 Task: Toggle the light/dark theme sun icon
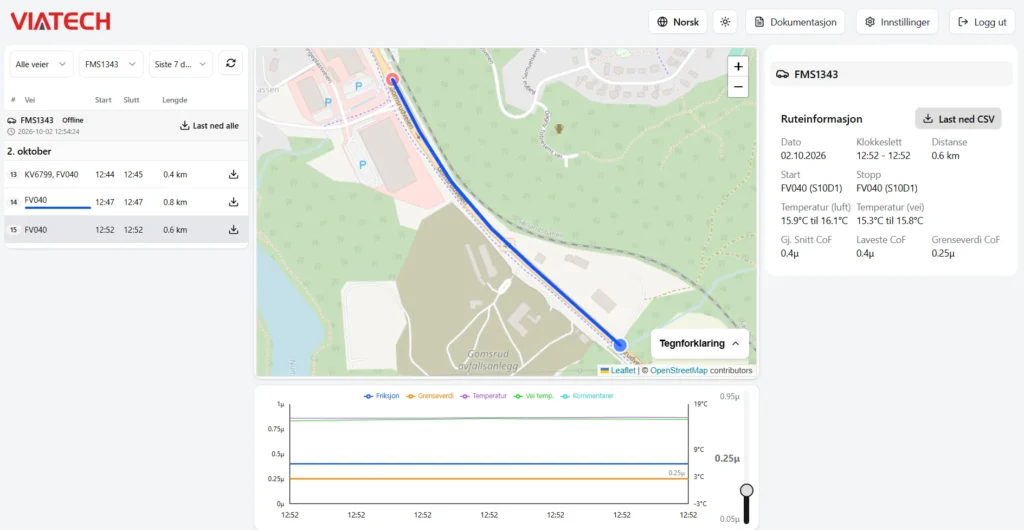point(725,22)
